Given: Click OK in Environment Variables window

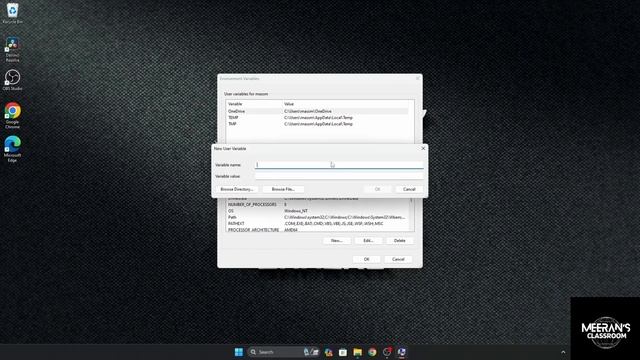Looking at the screenshot, I should (x=367, y=259).
